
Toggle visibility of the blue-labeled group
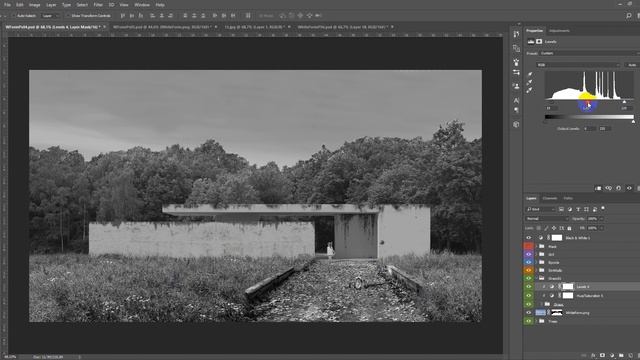click(529, 262)
